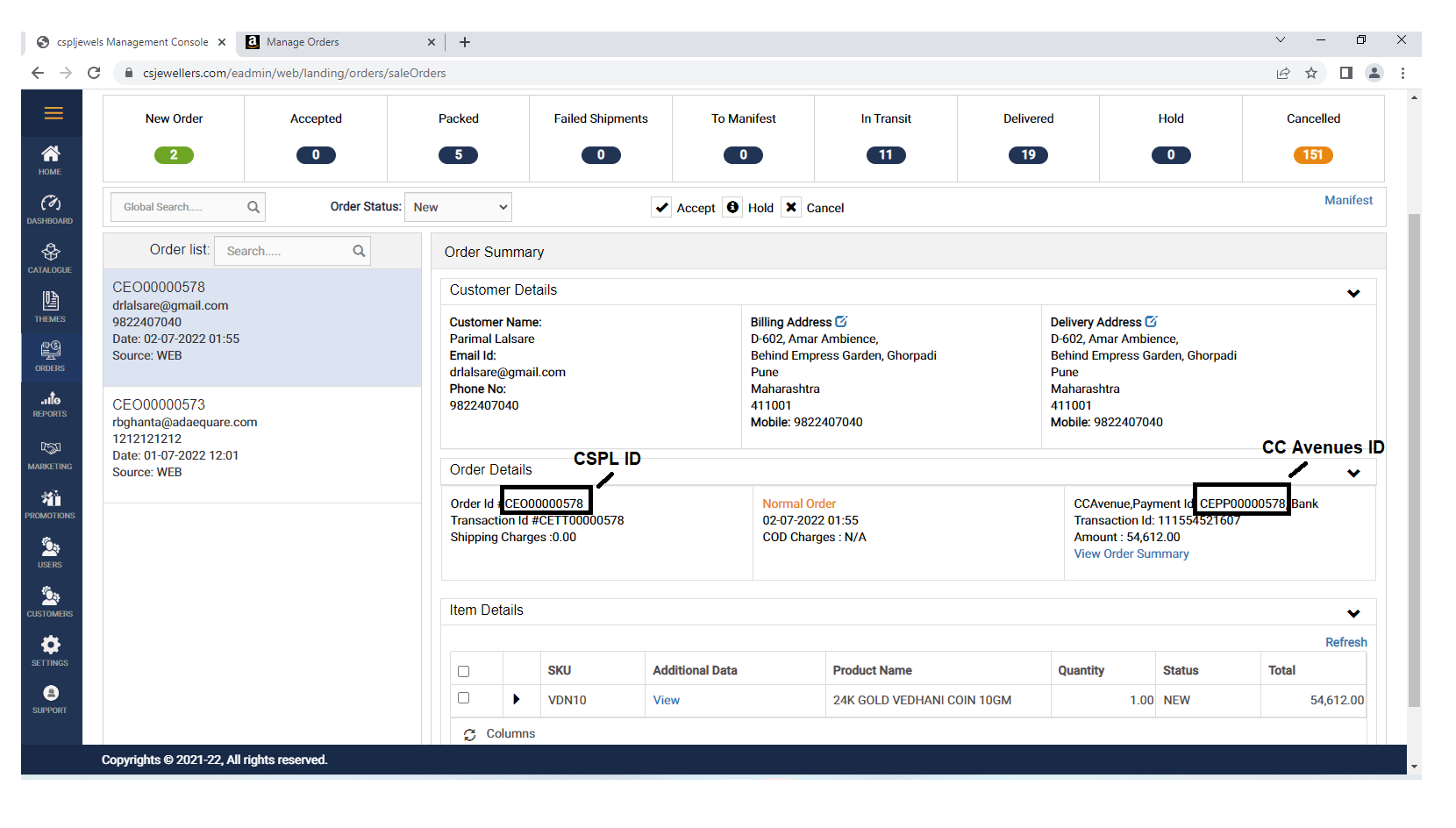
Task: Bookmark this page with star icon
Action: pos(1311,73)
